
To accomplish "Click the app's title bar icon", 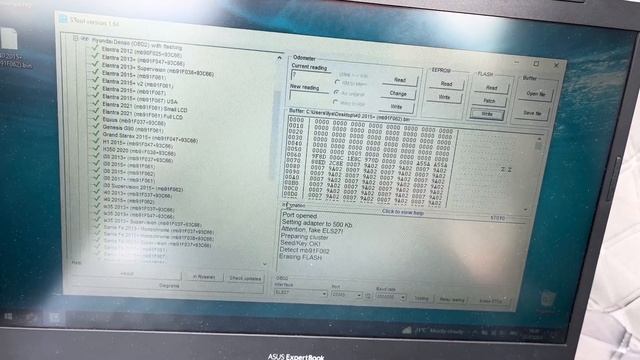I will pos(63,19).
